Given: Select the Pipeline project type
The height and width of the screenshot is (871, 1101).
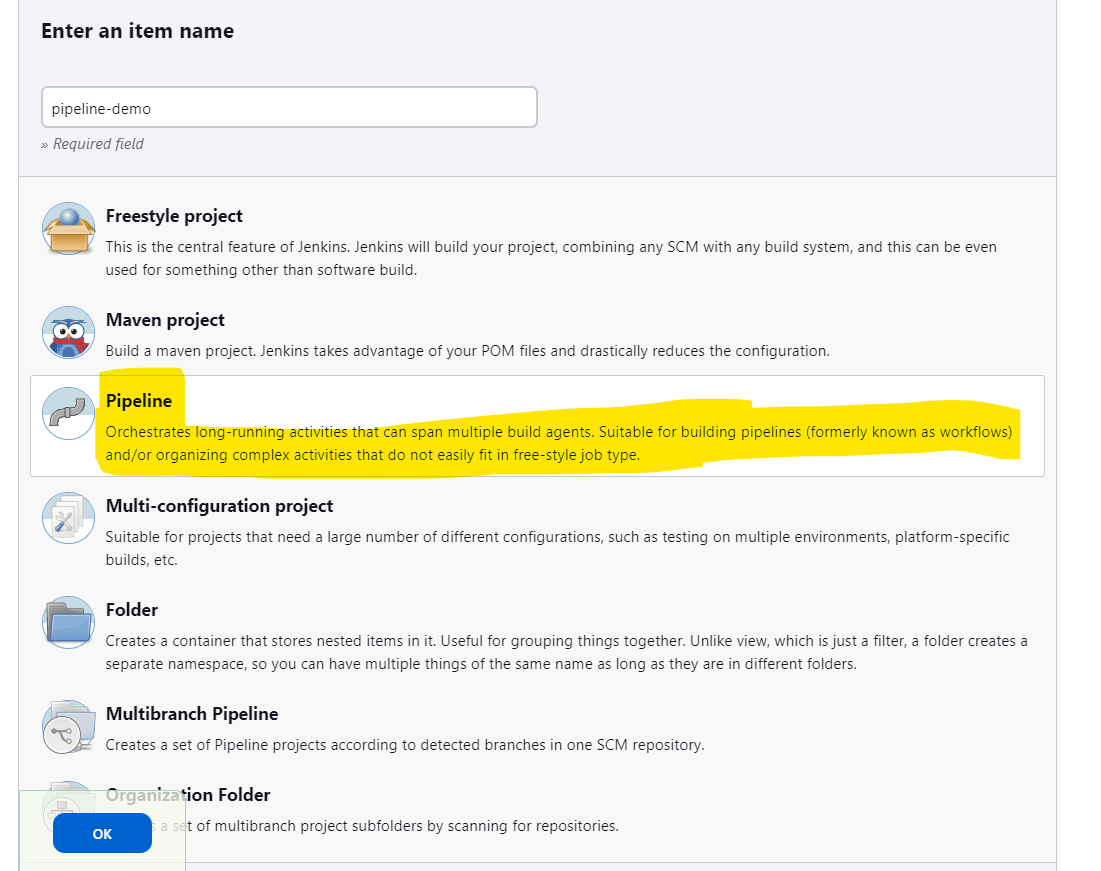Looking at the screenshot, I should tap(400, 425).
